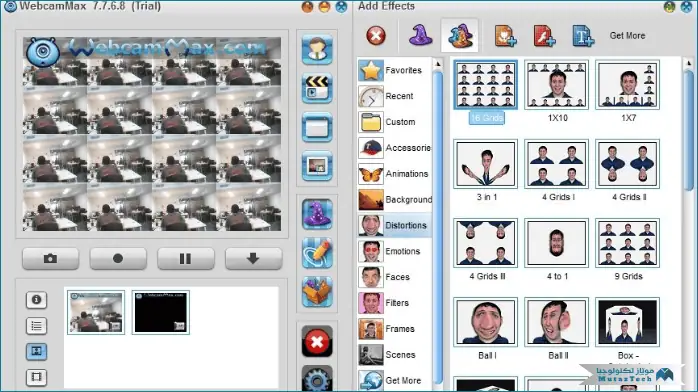Open the video clapperboard source
Viewport: 698px width, 392px height.
[317, 88]
